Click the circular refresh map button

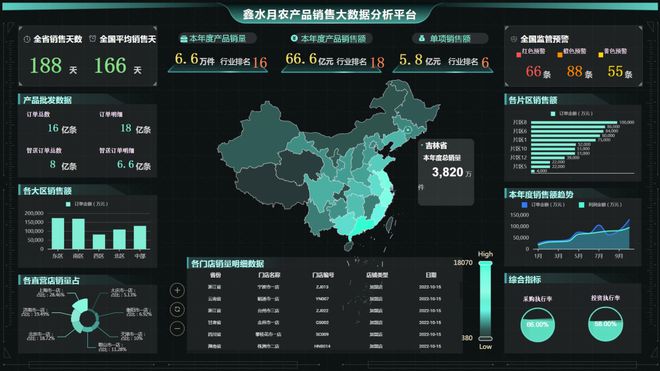pos(177,310)
